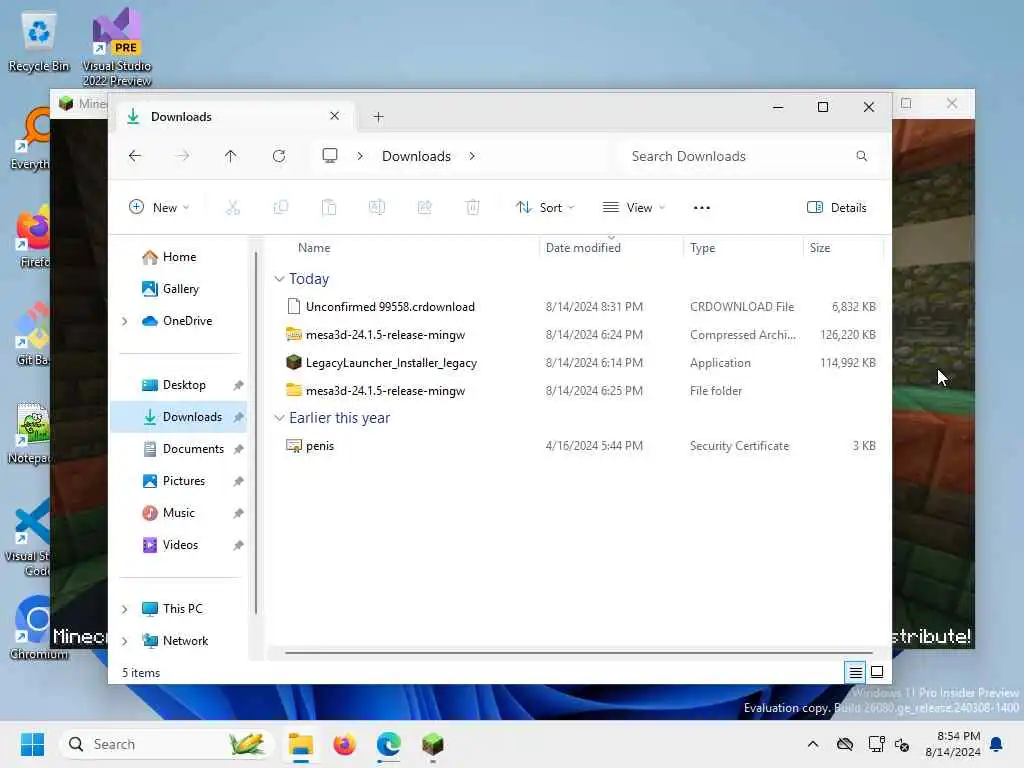Open Documents in navigation pane
The width and height of the screenshot is (1024, 768).
(x=193, y=449)
